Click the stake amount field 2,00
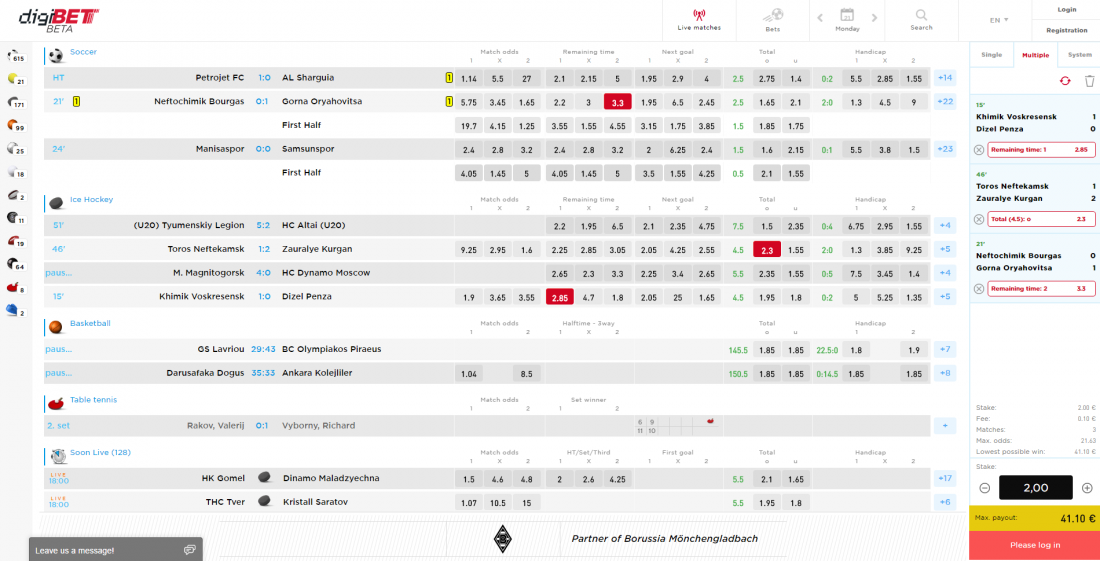Viewport: 1100px width, 561px height. pyautogui.click(x=1035, y=487)
